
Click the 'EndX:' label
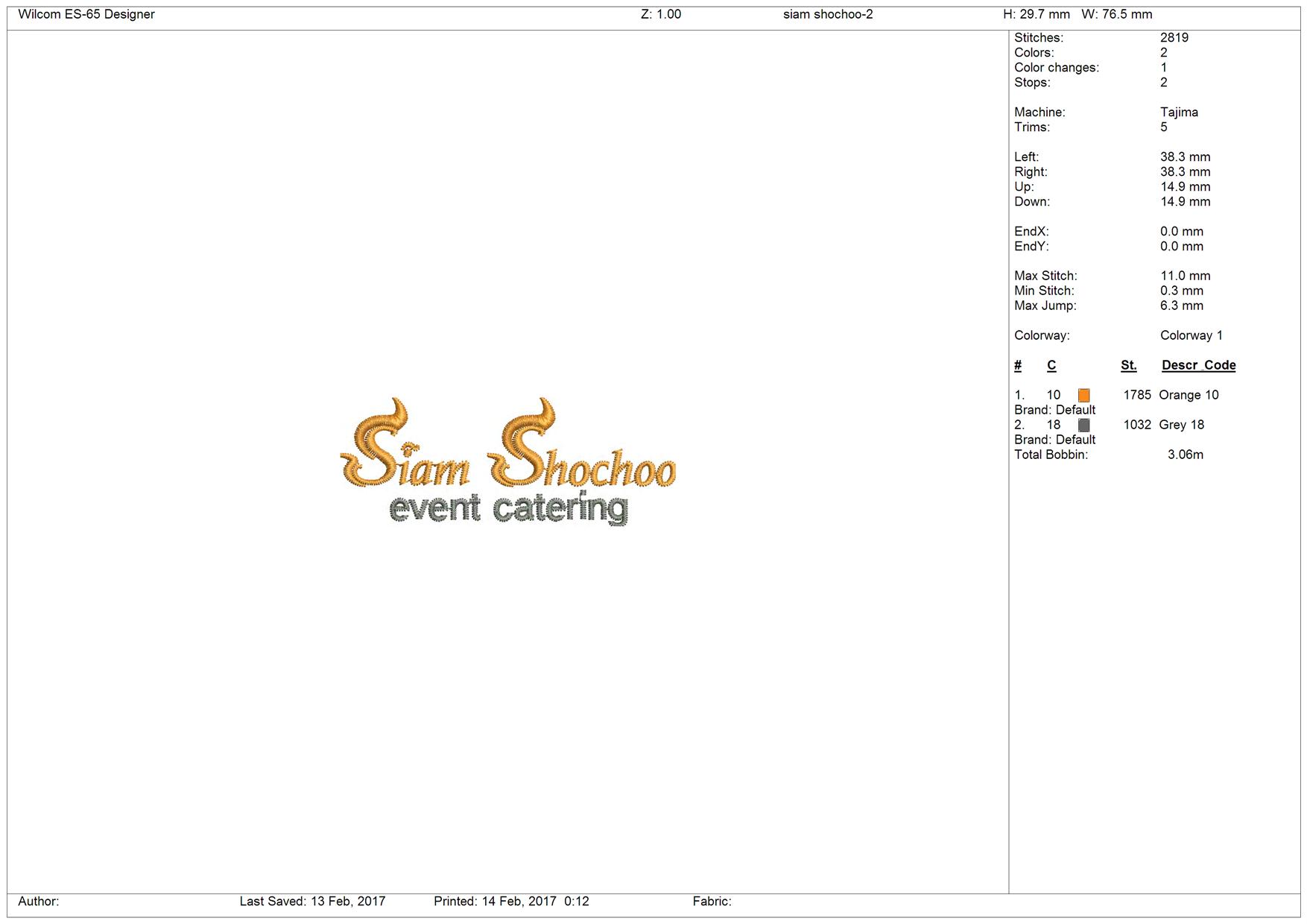(1031, 232)
